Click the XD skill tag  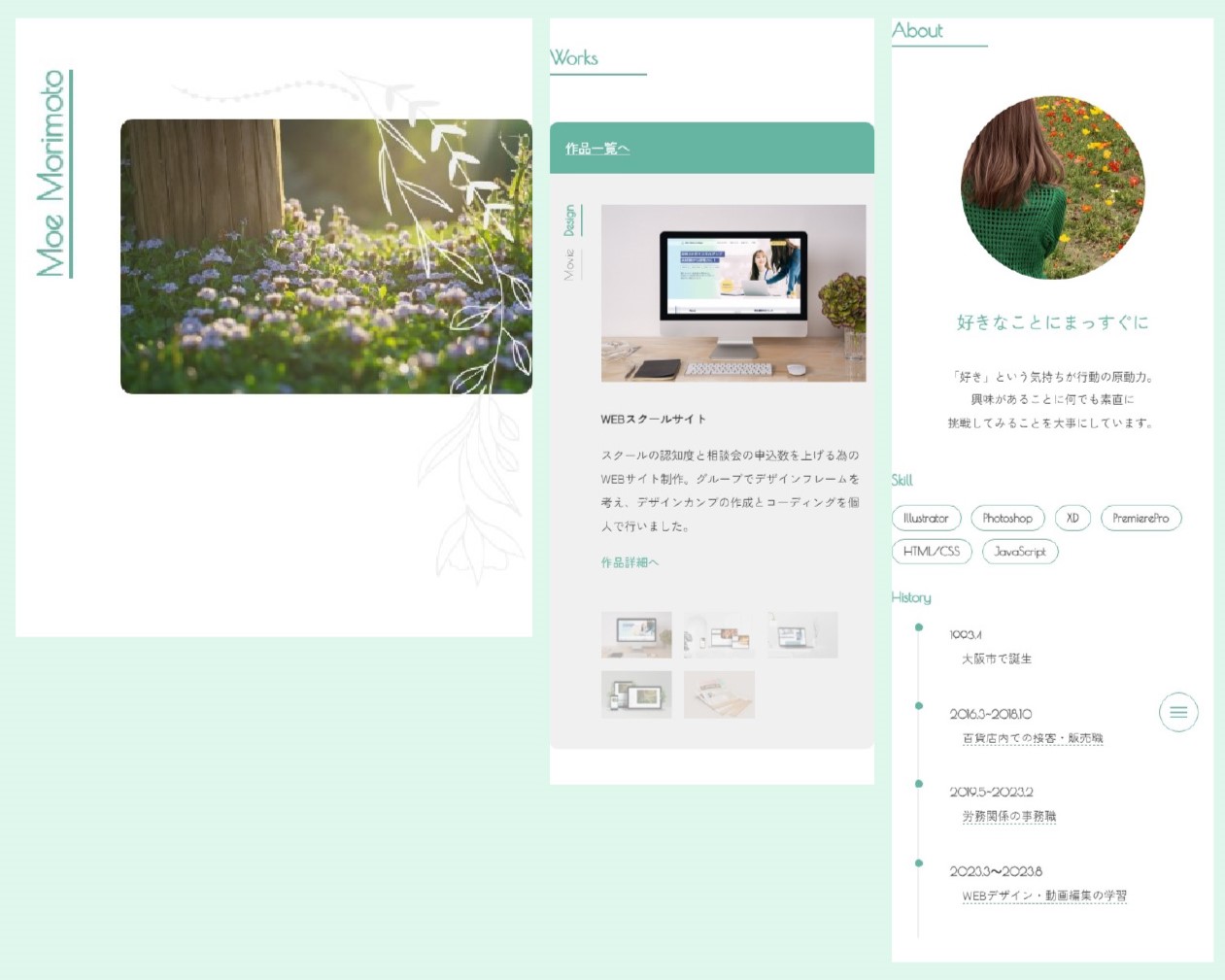click(1072, 519)
